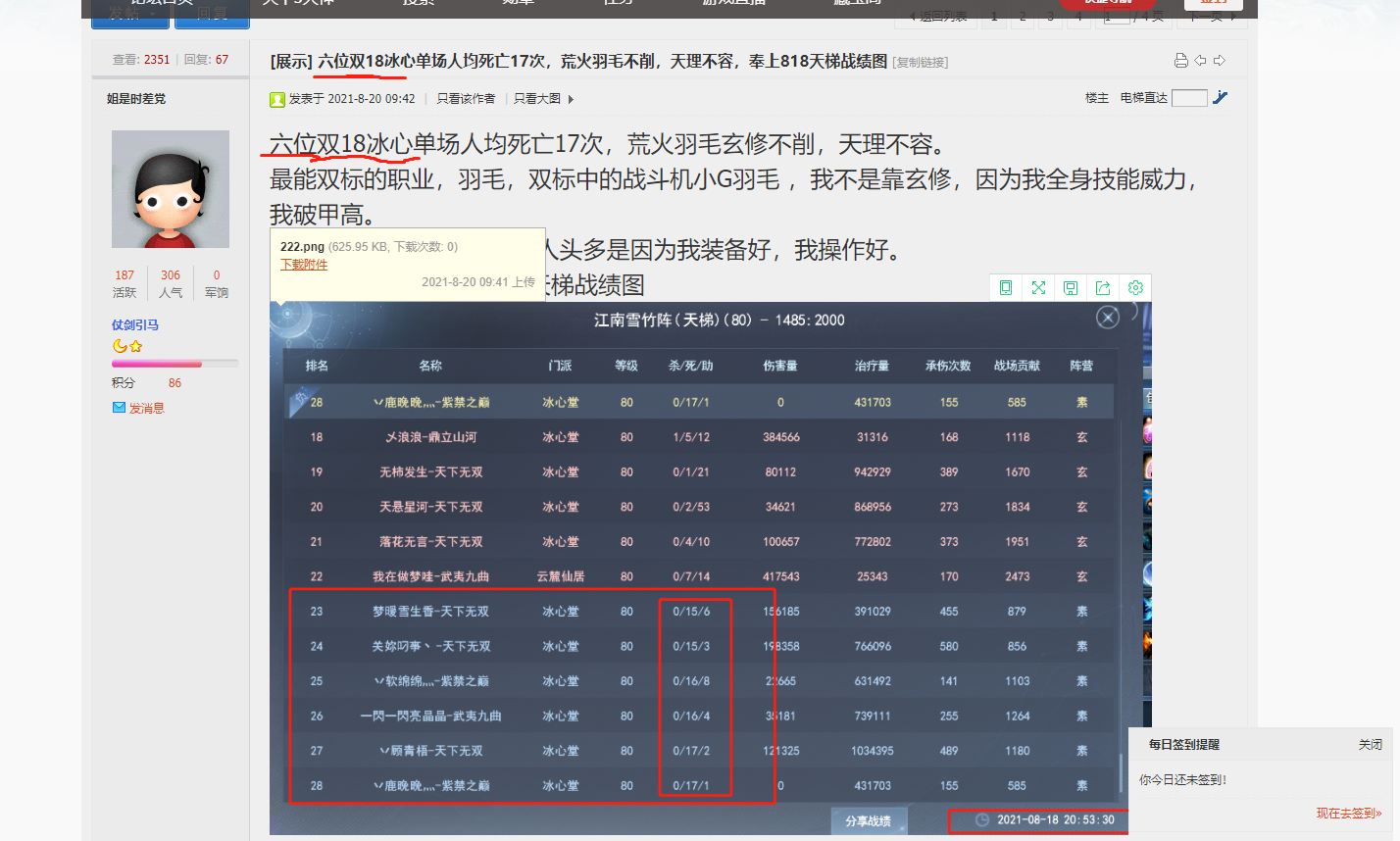Close scoreboard with the round X button
Image resolution: width=1400 pixels, height=841 pixels.
(x=1107, y=318)
